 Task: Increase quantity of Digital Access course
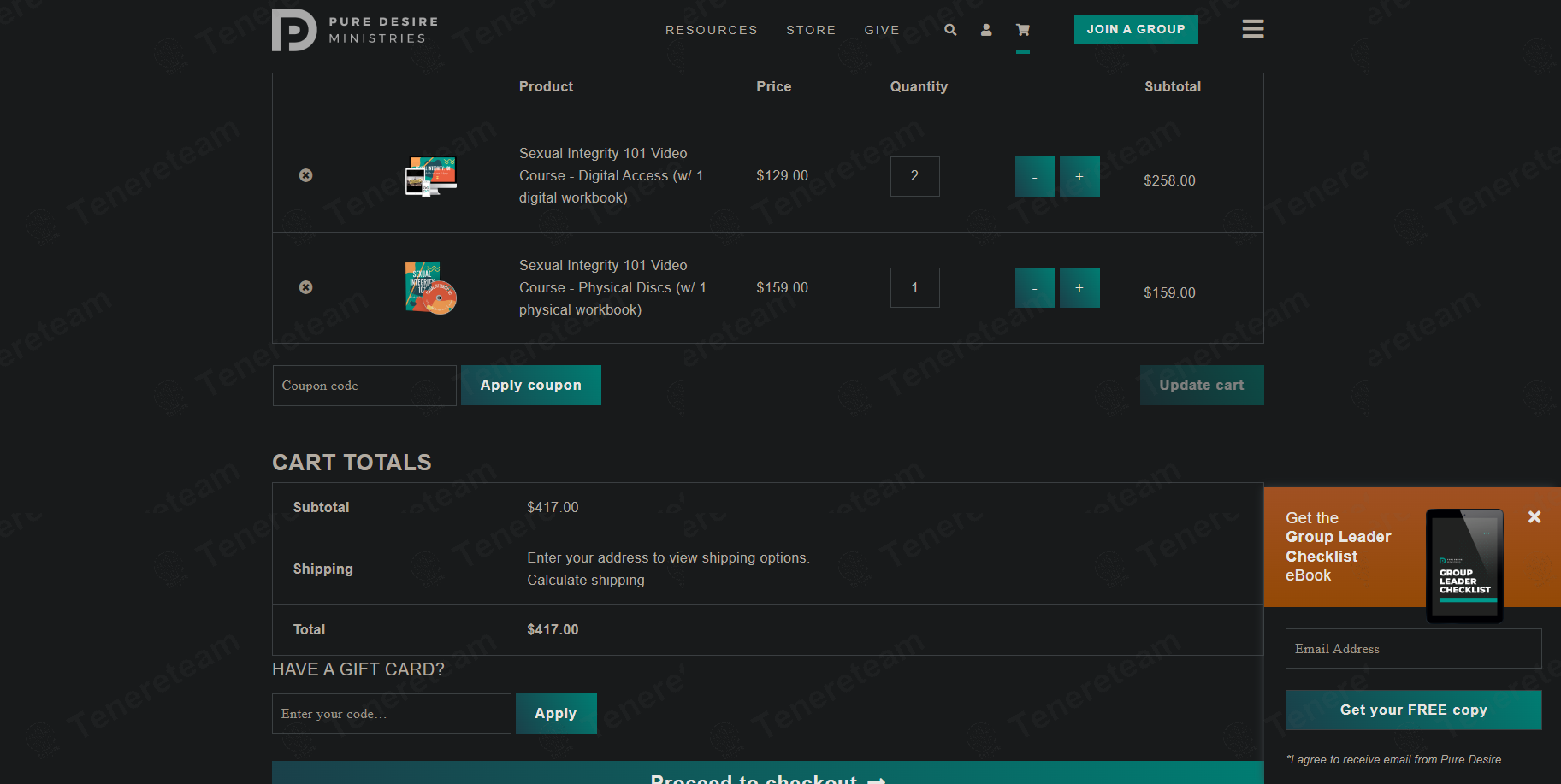1079,176
